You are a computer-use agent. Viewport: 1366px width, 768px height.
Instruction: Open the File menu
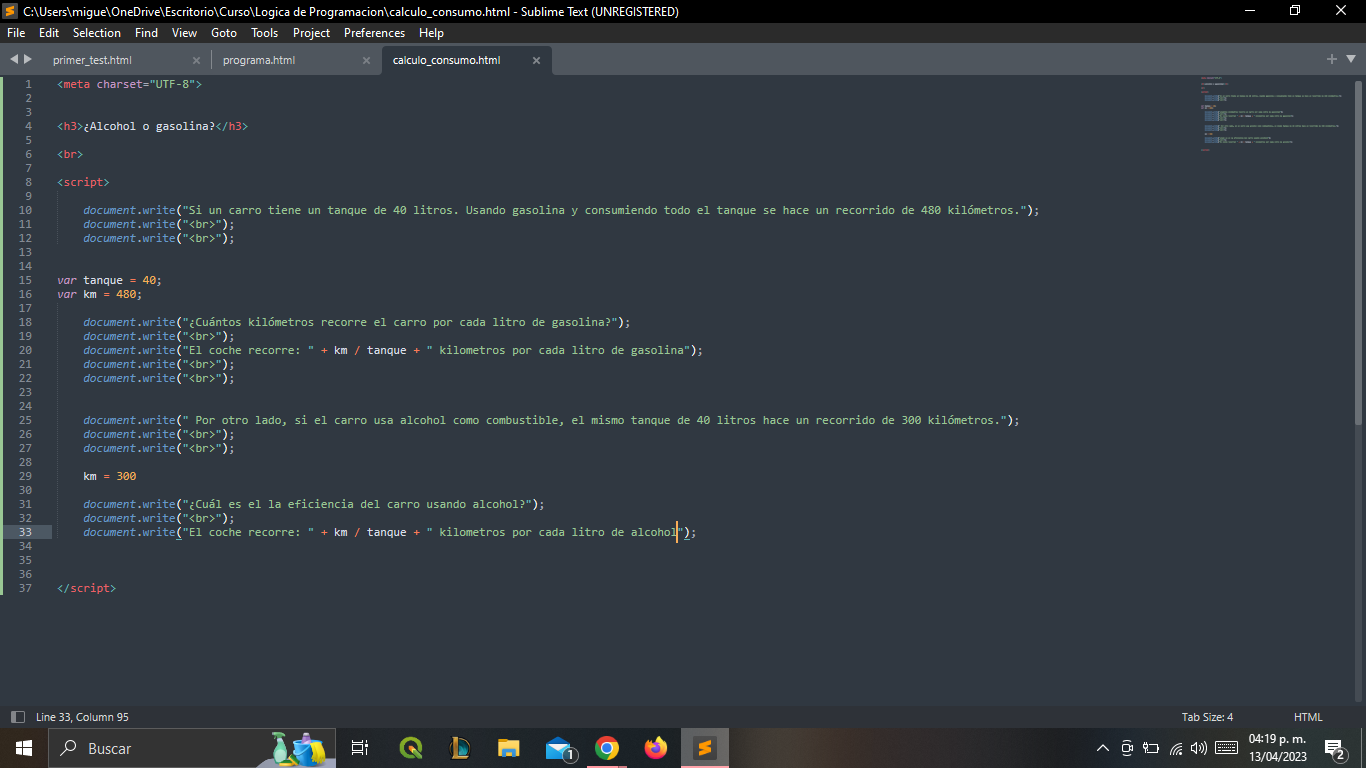[15, 33]
